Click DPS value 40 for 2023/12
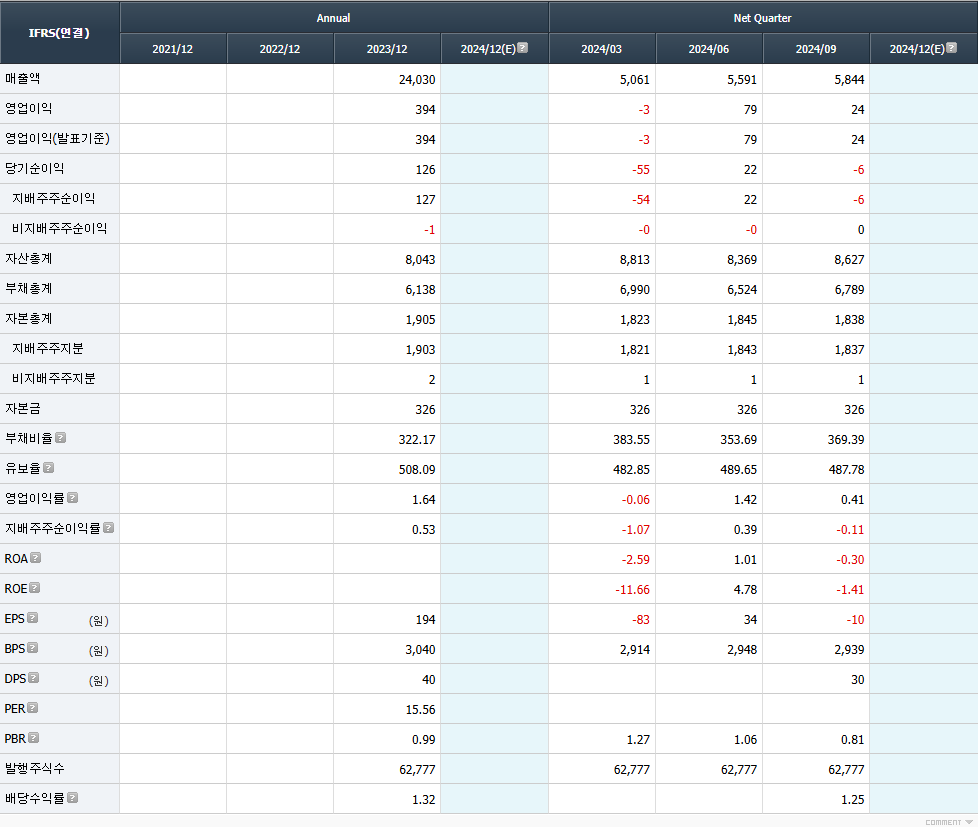The image size is (979, 827). click(x=428, y=679)
